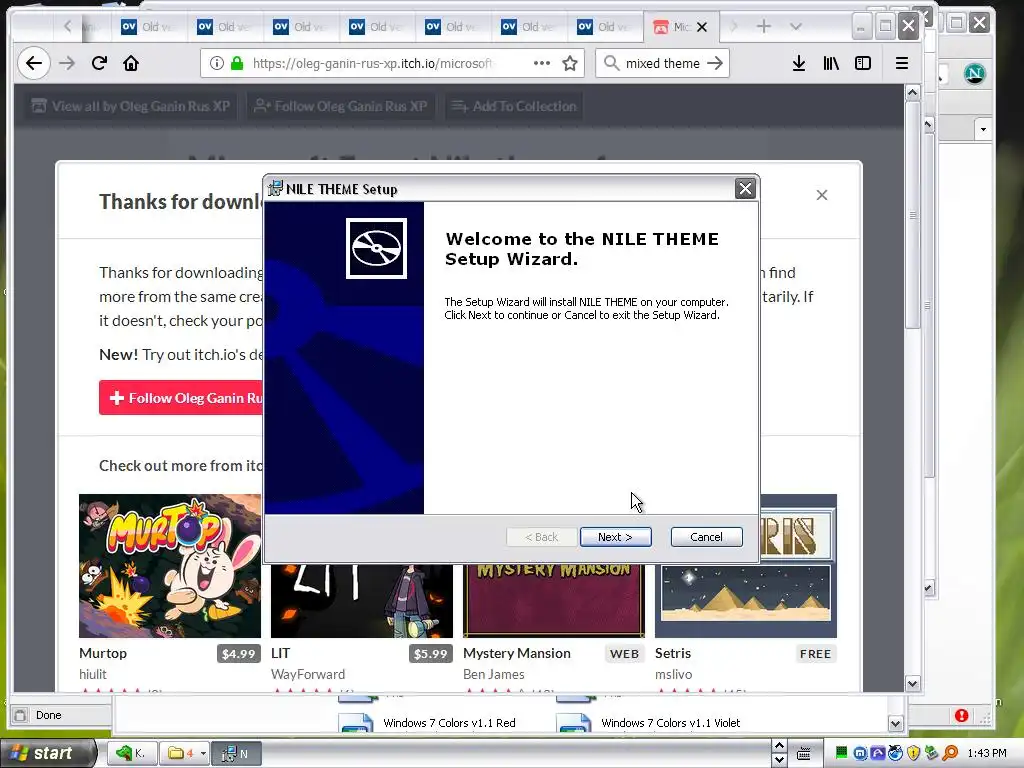Screen dimensions: 1024x768
Task: Open a new tab with plus
Action: [x=763, y=27]
